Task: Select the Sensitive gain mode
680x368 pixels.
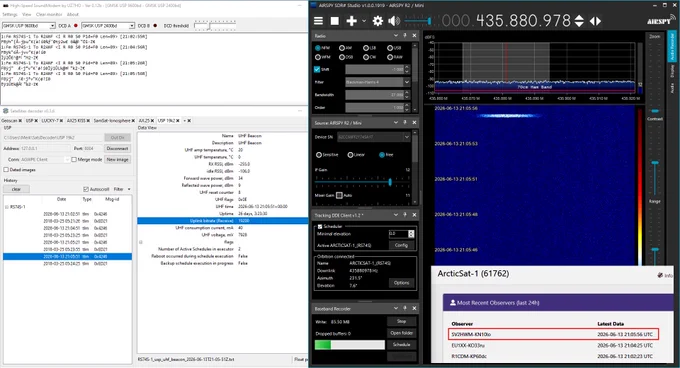Action: pyautogui.click(x=327, y=155)
